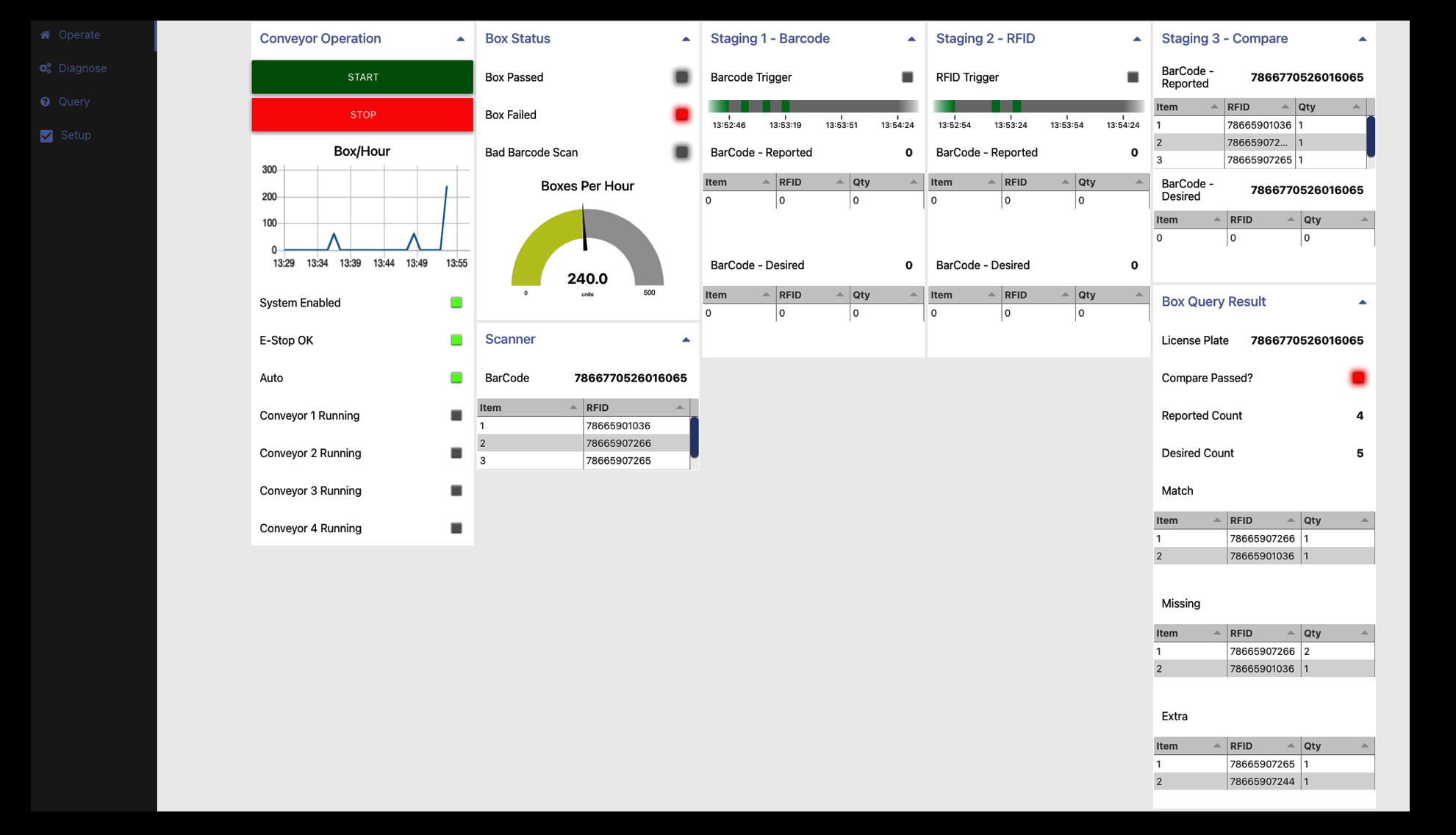Collapse the Conveyor Operation panel
Screen dimensions: 1456x835
click(461, 38)
